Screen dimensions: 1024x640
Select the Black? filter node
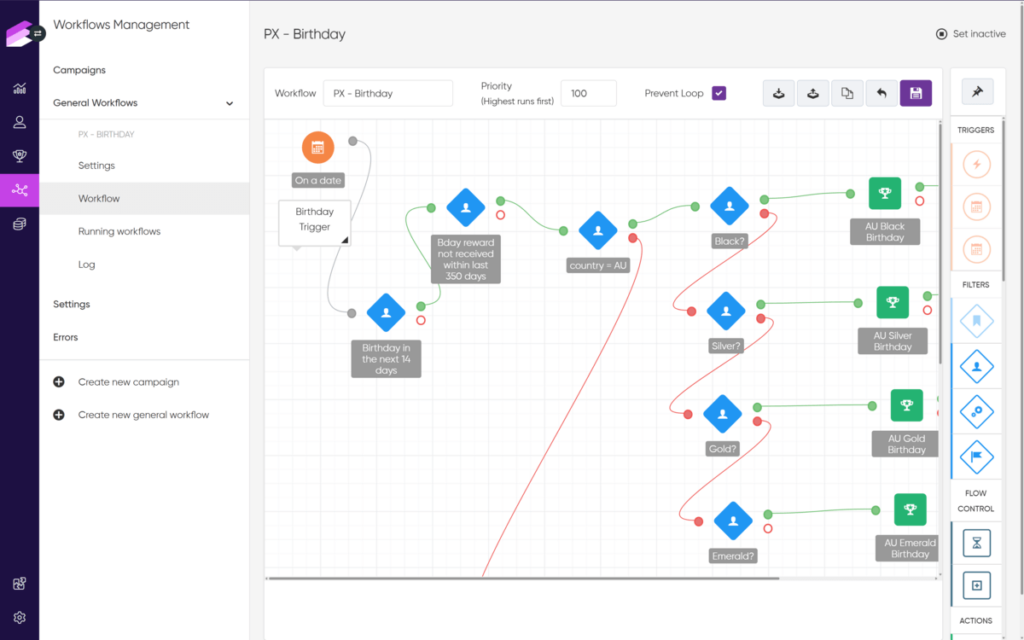tap(729, 206)
